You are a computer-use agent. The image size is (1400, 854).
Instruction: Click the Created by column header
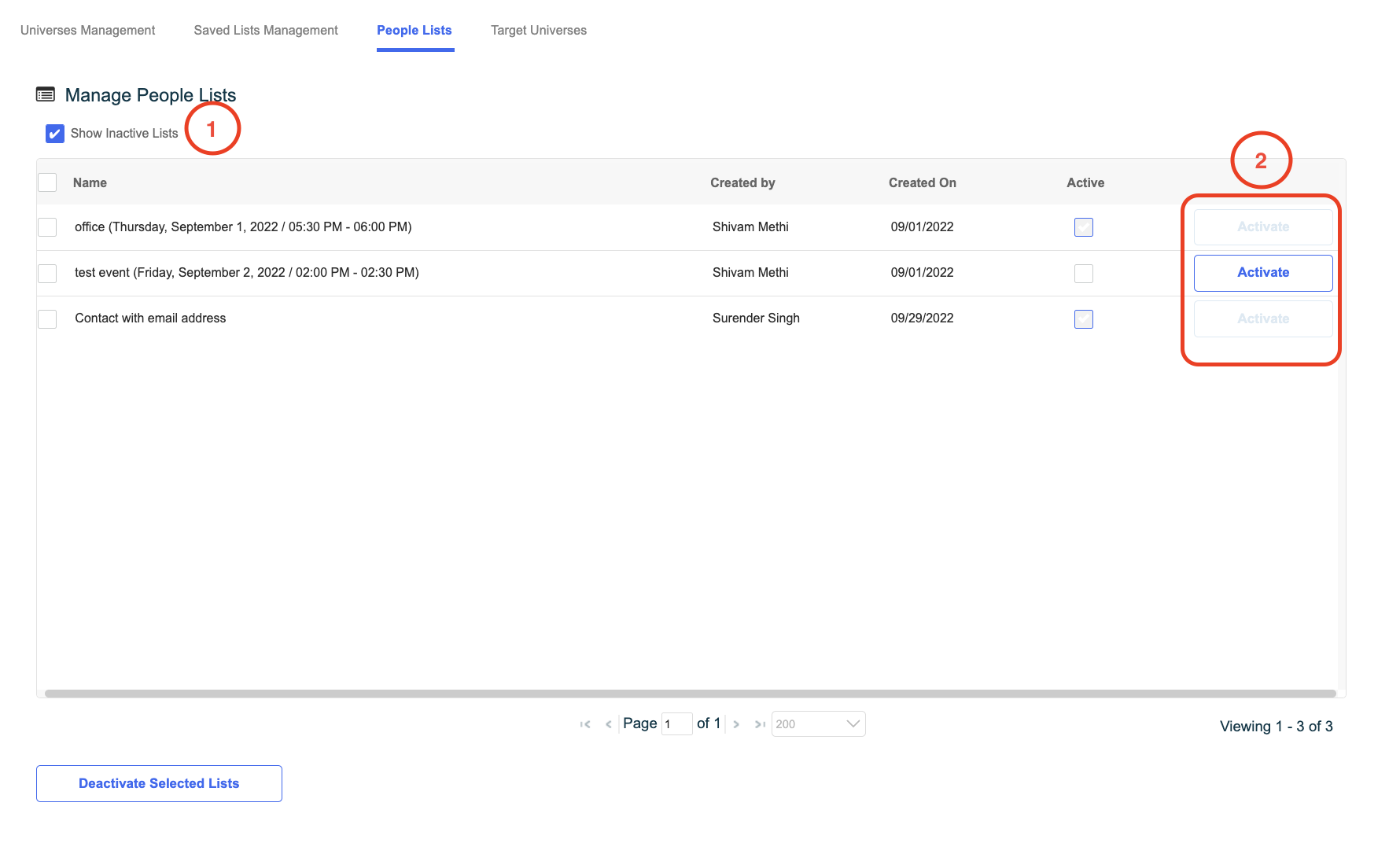[742, 182]
